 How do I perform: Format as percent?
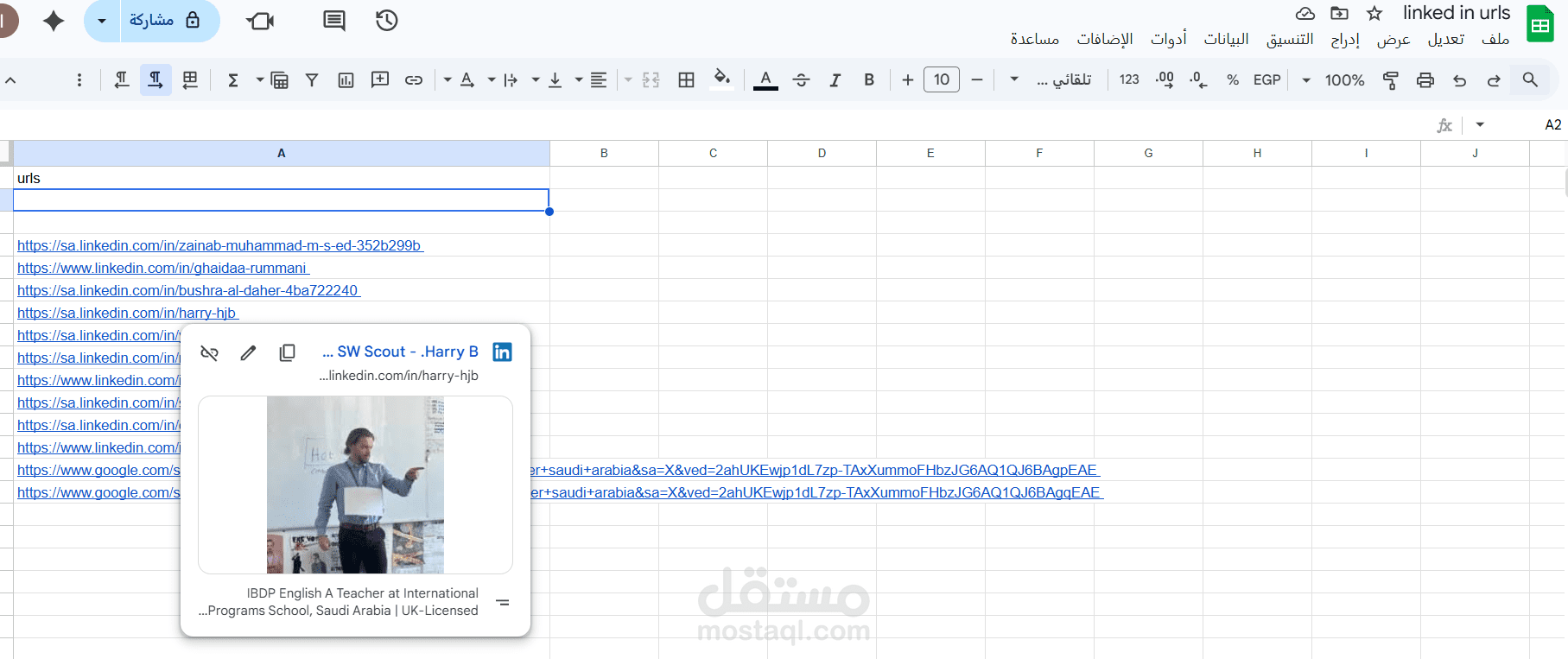click(1233, 80)
